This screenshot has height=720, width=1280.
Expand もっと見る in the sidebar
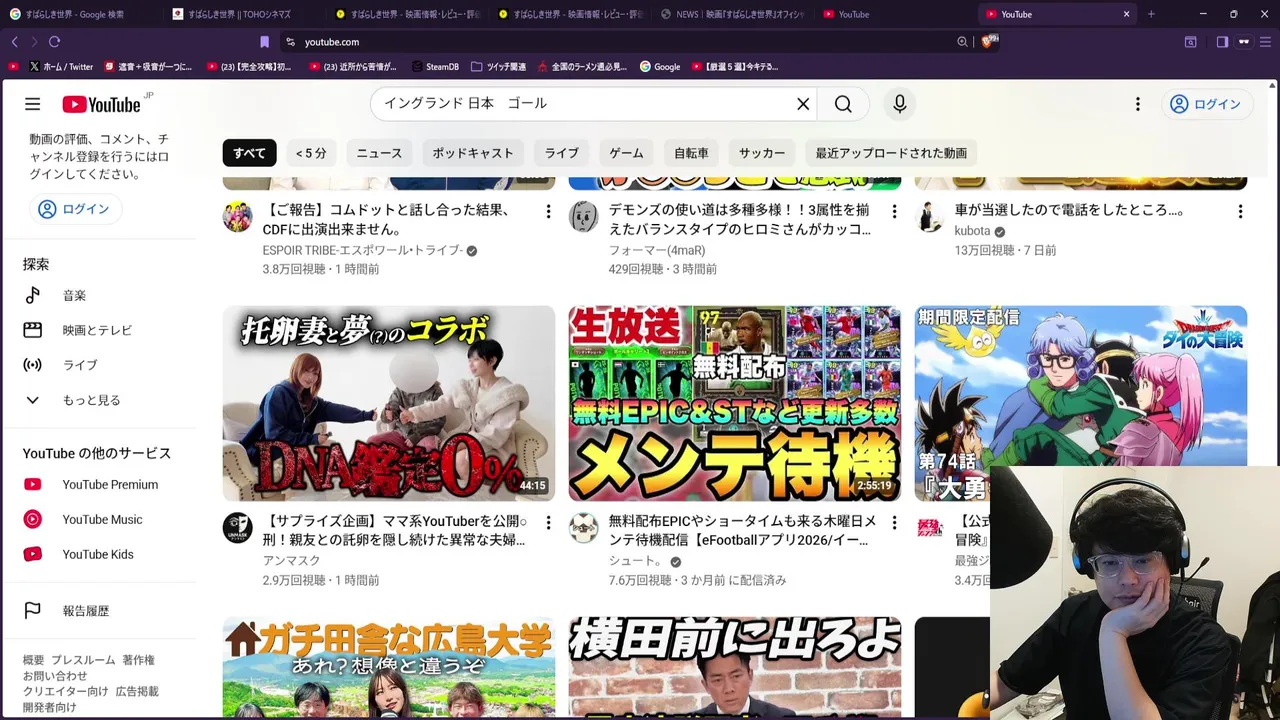click(100, 400)
